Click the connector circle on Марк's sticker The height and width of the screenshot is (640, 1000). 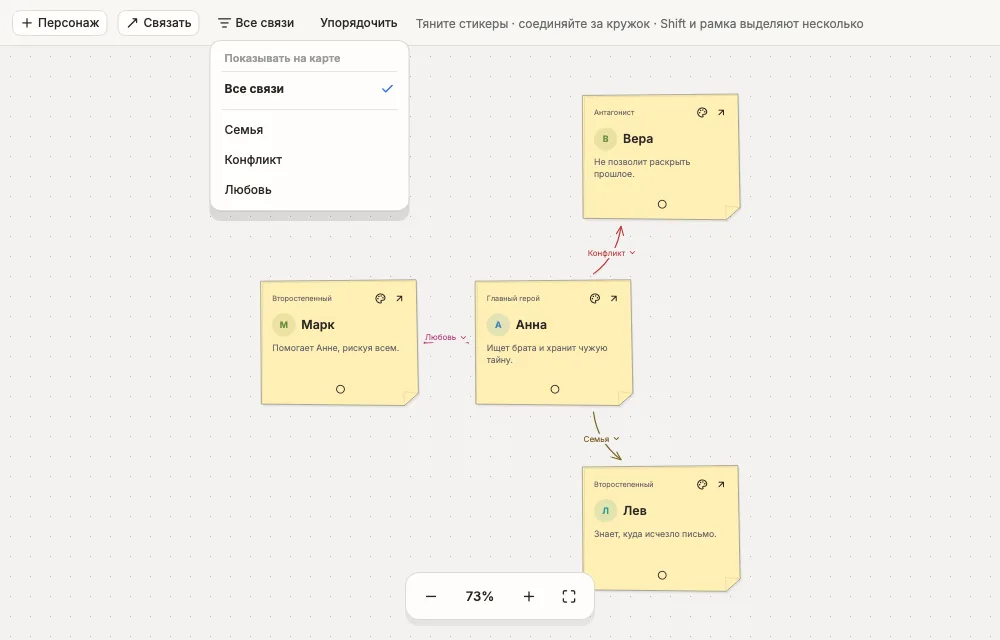[341, 389]
